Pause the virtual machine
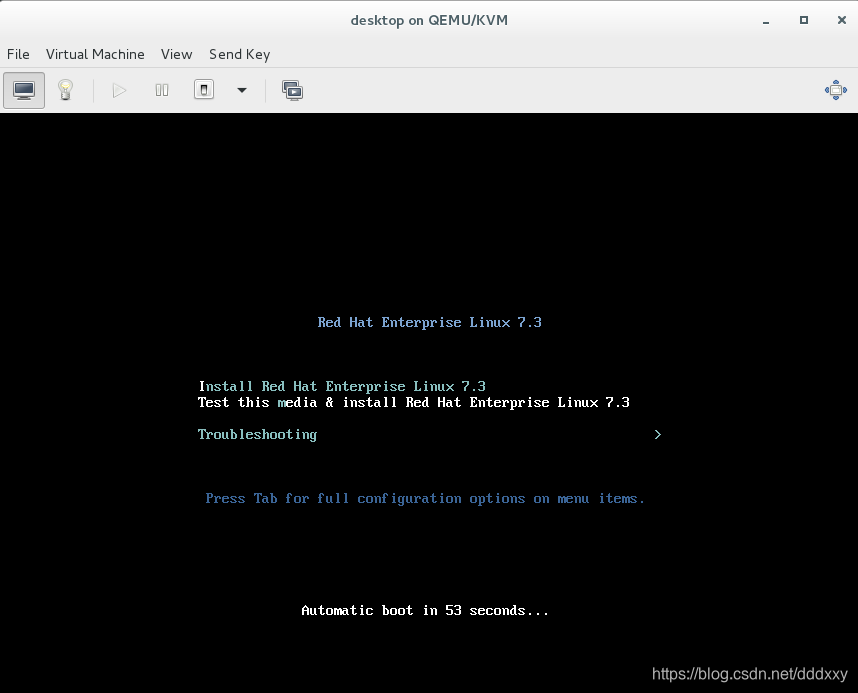 (x=162, y=90)
